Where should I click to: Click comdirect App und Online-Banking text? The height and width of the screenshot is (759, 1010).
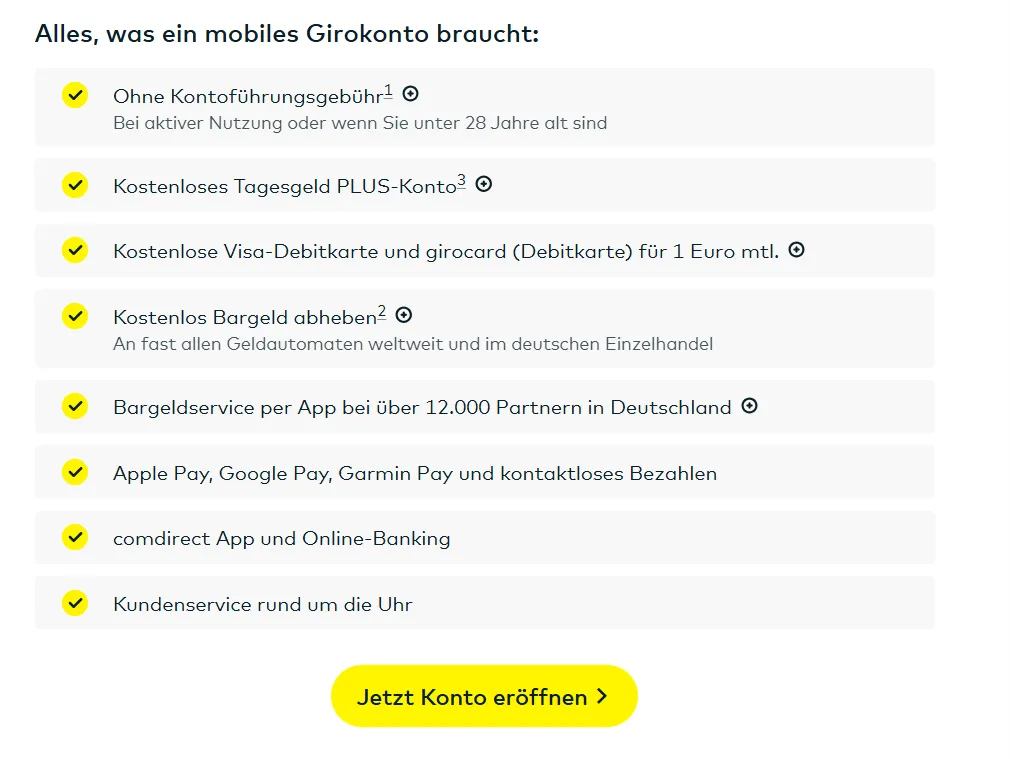pos(282,538)
